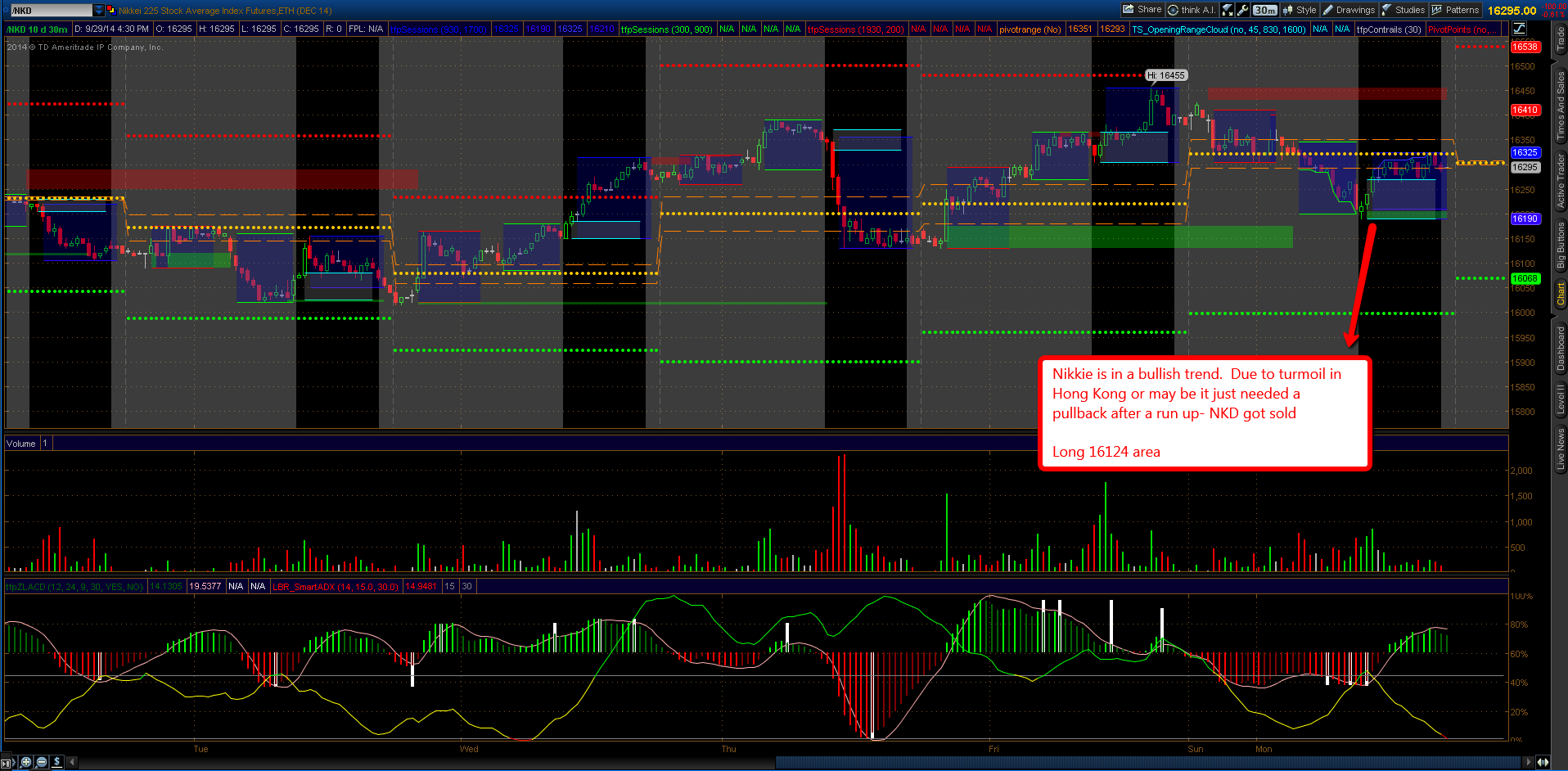Click the Hi: 16455 price bubble
Image resolution: width=1568 pixels, height=771 pixels.
point(1165,75)
